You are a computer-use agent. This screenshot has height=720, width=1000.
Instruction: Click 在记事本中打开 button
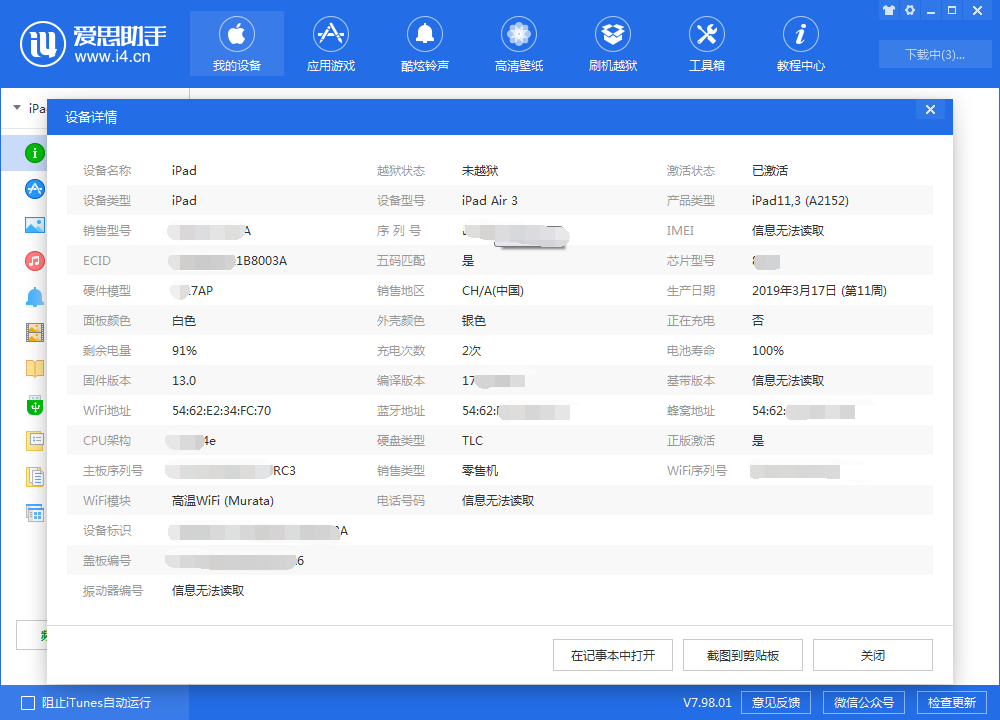(x=613, y=655)
